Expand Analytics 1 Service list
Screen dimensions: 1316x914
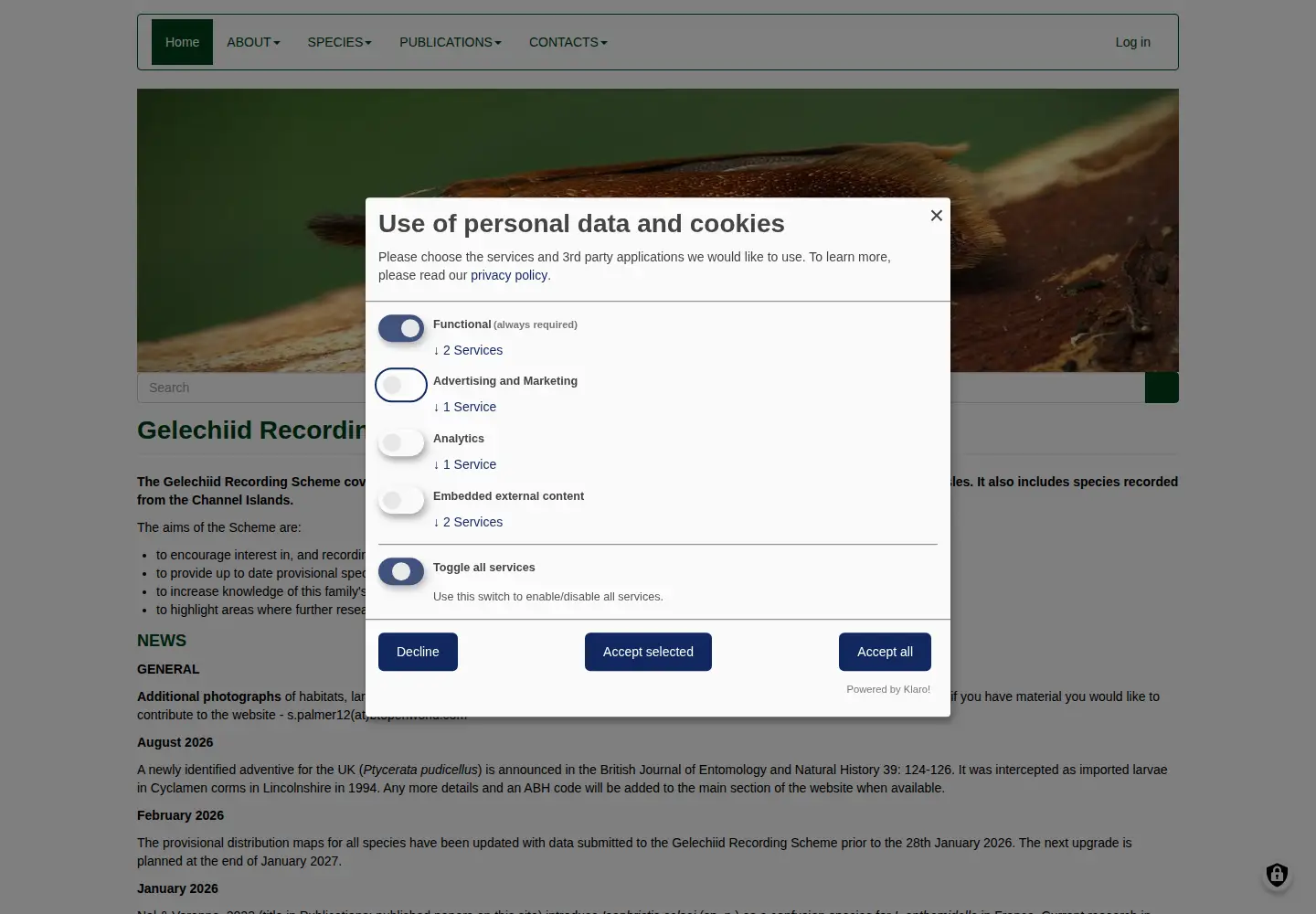pos(464,464)
